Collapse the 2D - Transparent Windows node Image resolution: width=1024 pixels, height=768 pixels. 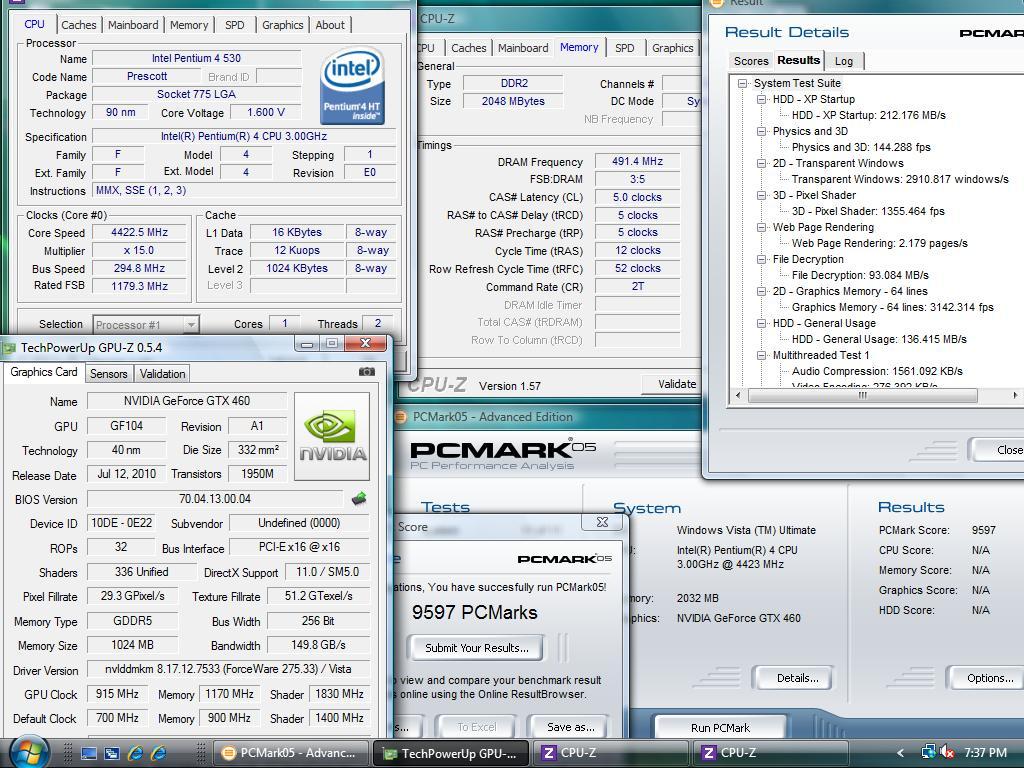(761, 163)
